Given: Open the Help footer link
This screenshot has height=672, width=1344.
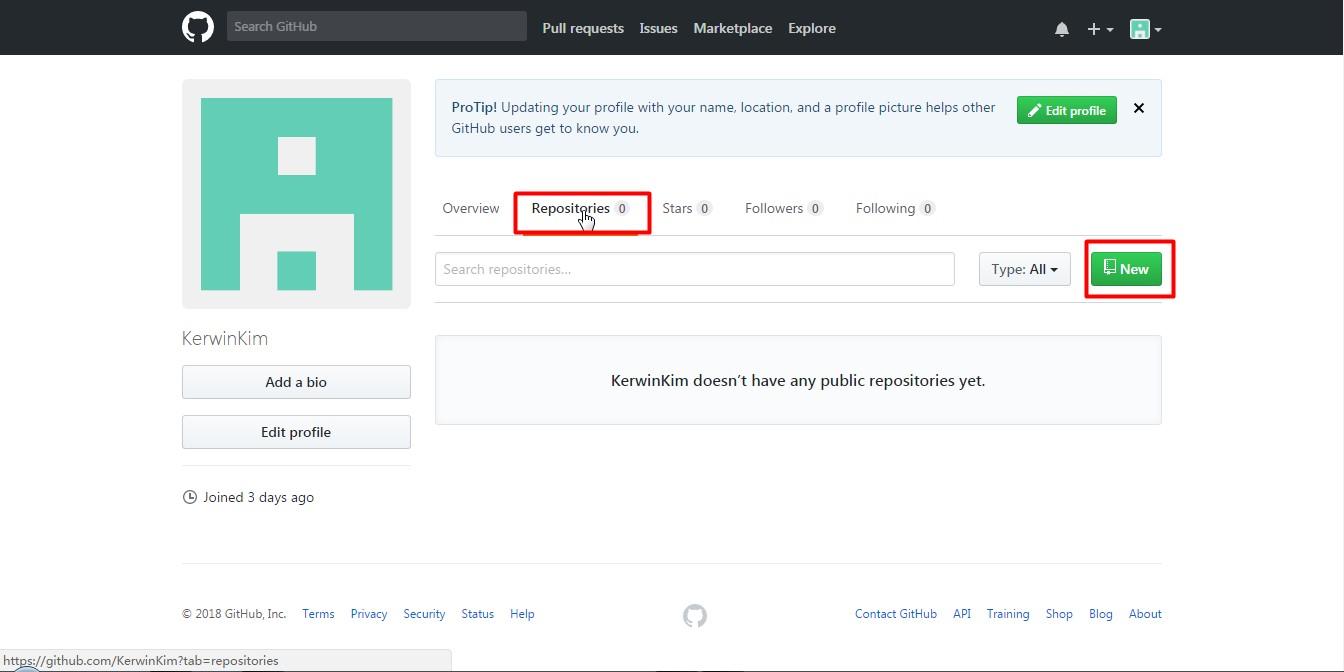Looking at the screenshot, I should (522, 614).
